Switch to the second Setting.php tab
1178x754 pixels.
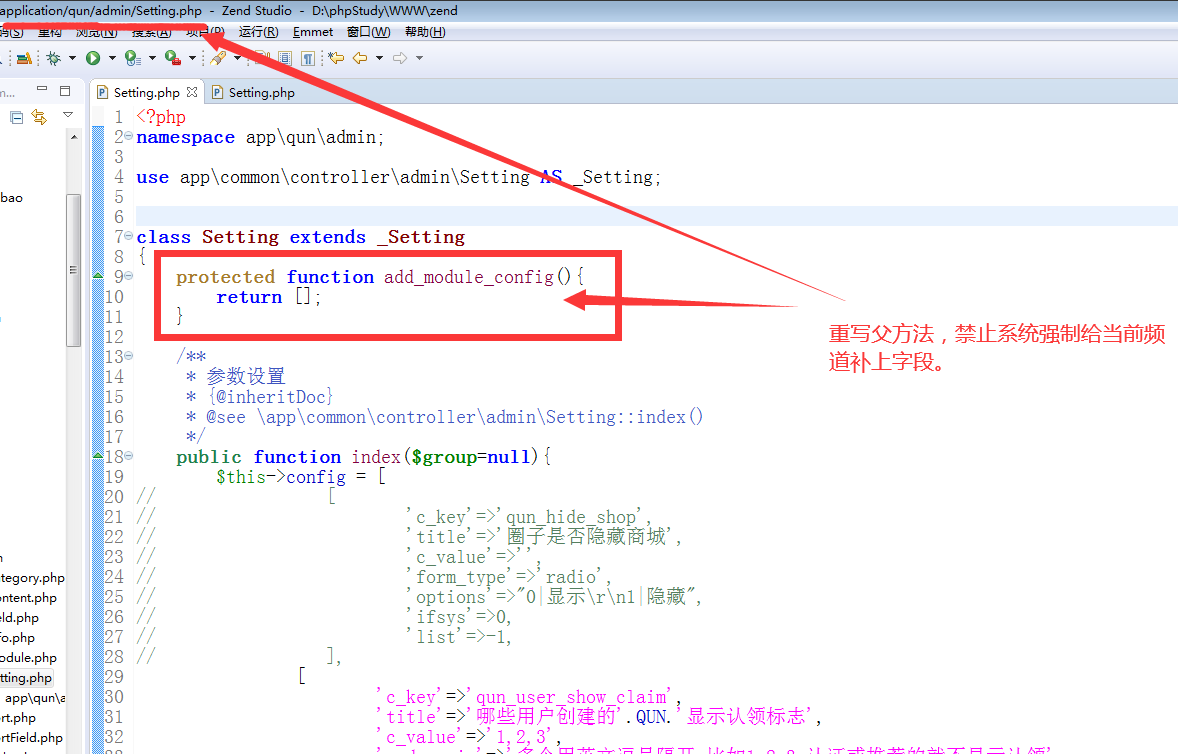pyautogui.click(x=261, y=92)
